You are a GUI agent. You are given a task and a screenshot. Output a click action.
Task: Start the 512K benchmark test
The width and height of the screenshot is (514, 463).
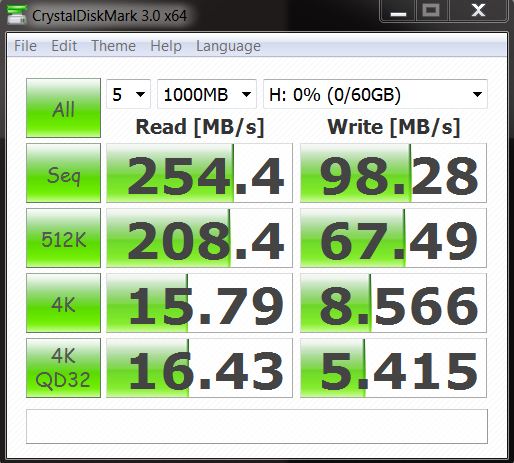point(63,238)
